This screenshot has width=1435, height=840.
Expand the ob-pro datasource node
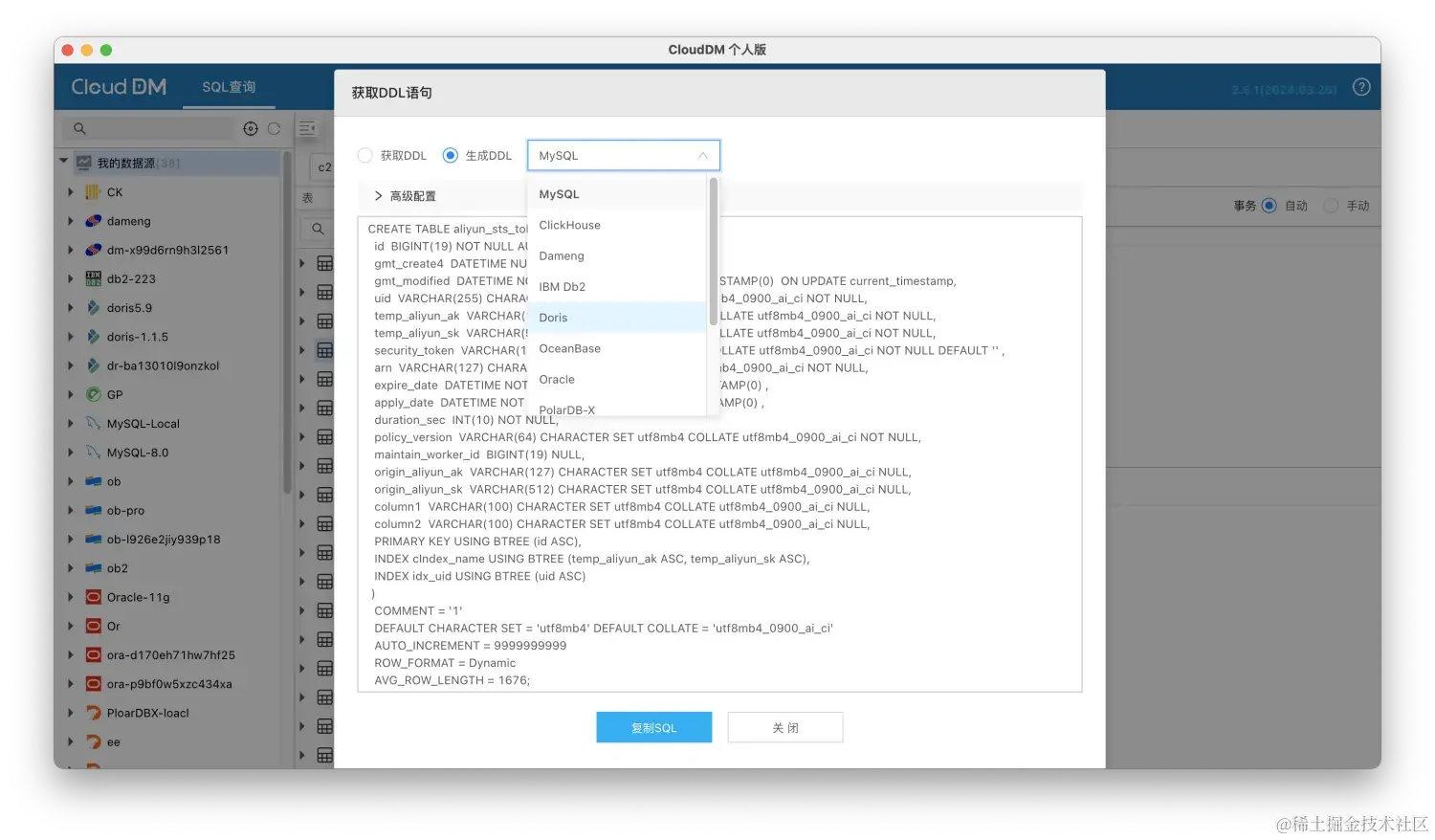(x=70, y=510)
